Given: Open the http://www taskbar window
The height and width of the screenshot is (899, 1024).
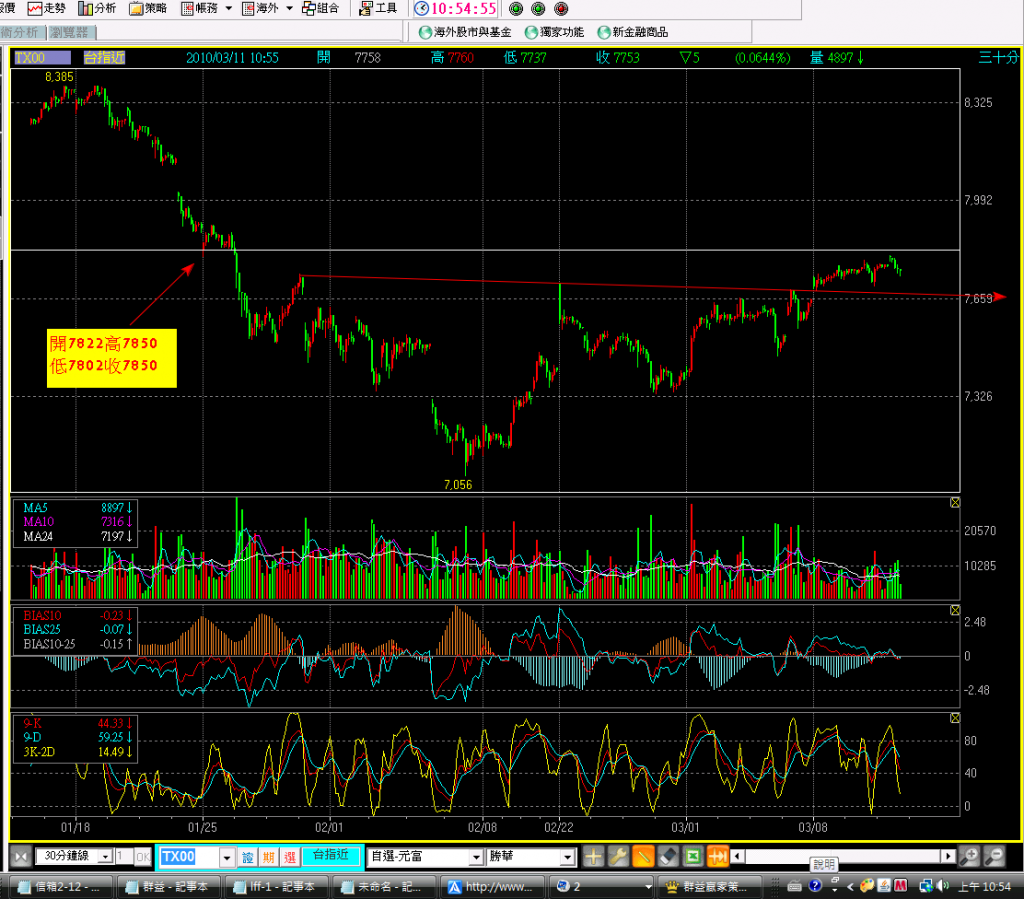Looking at the screenshot, I should point(491,887).
